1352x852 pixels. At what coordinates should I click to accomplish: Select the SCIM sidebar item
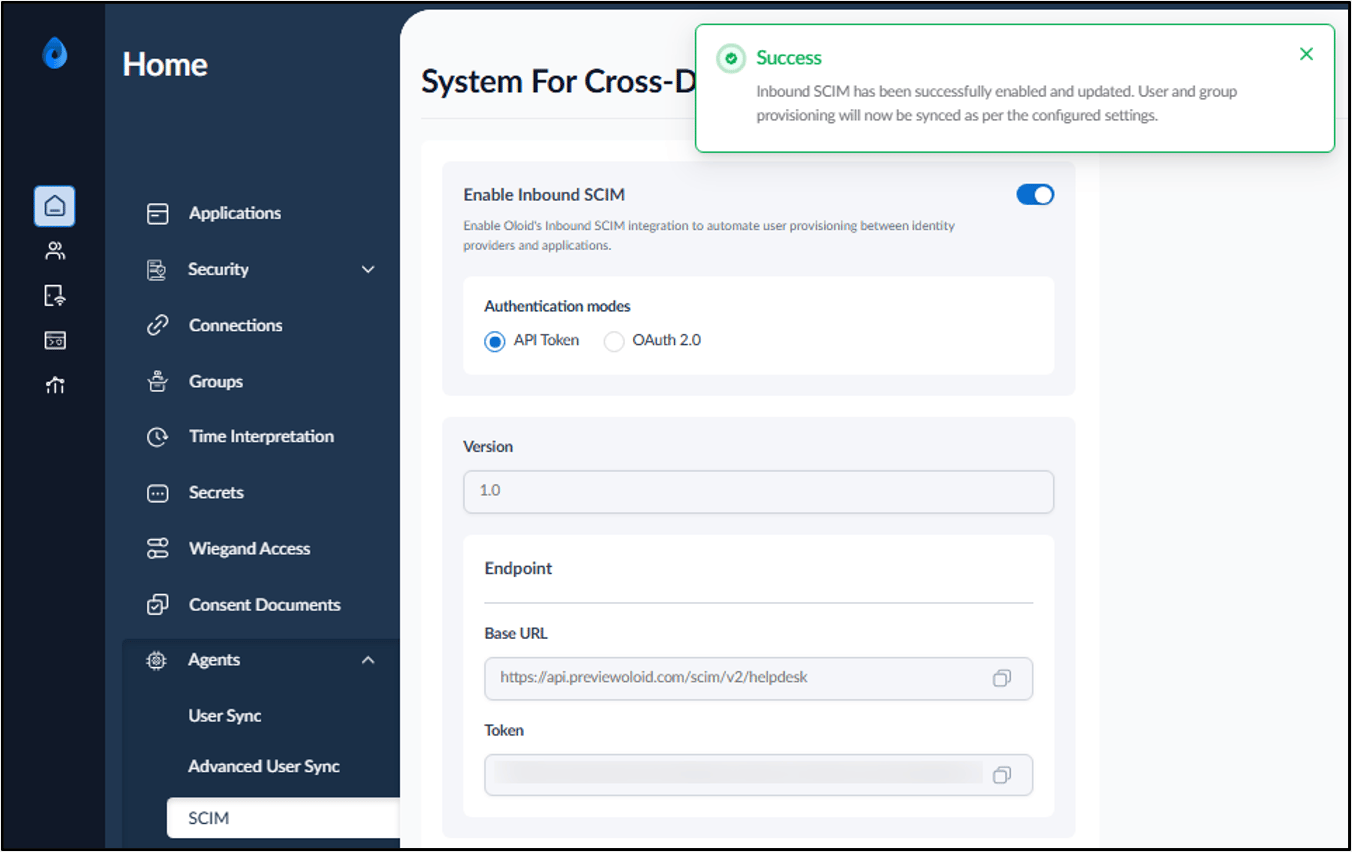click(284, 817)
